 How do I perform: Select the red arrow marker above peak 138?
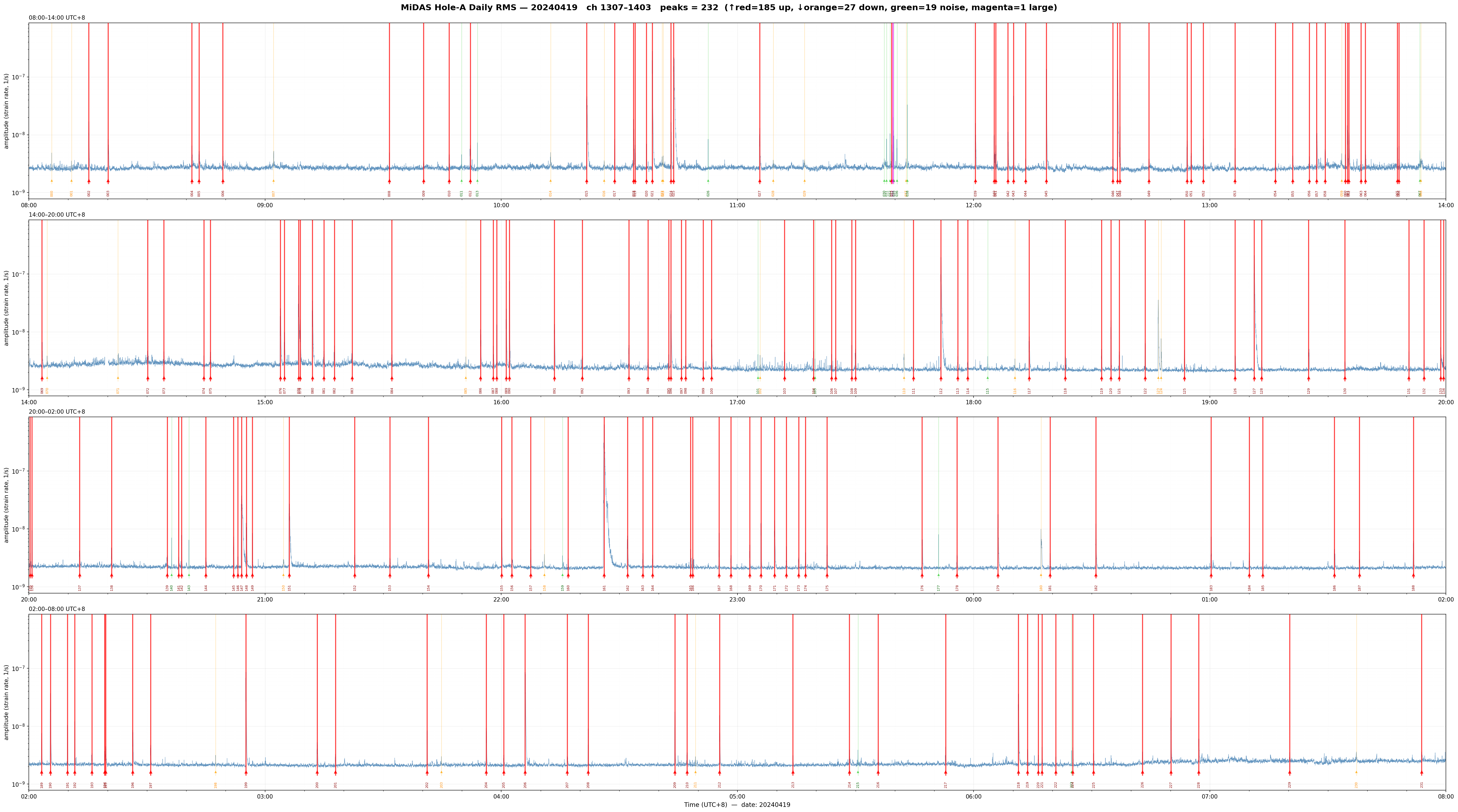coord(111,575)
